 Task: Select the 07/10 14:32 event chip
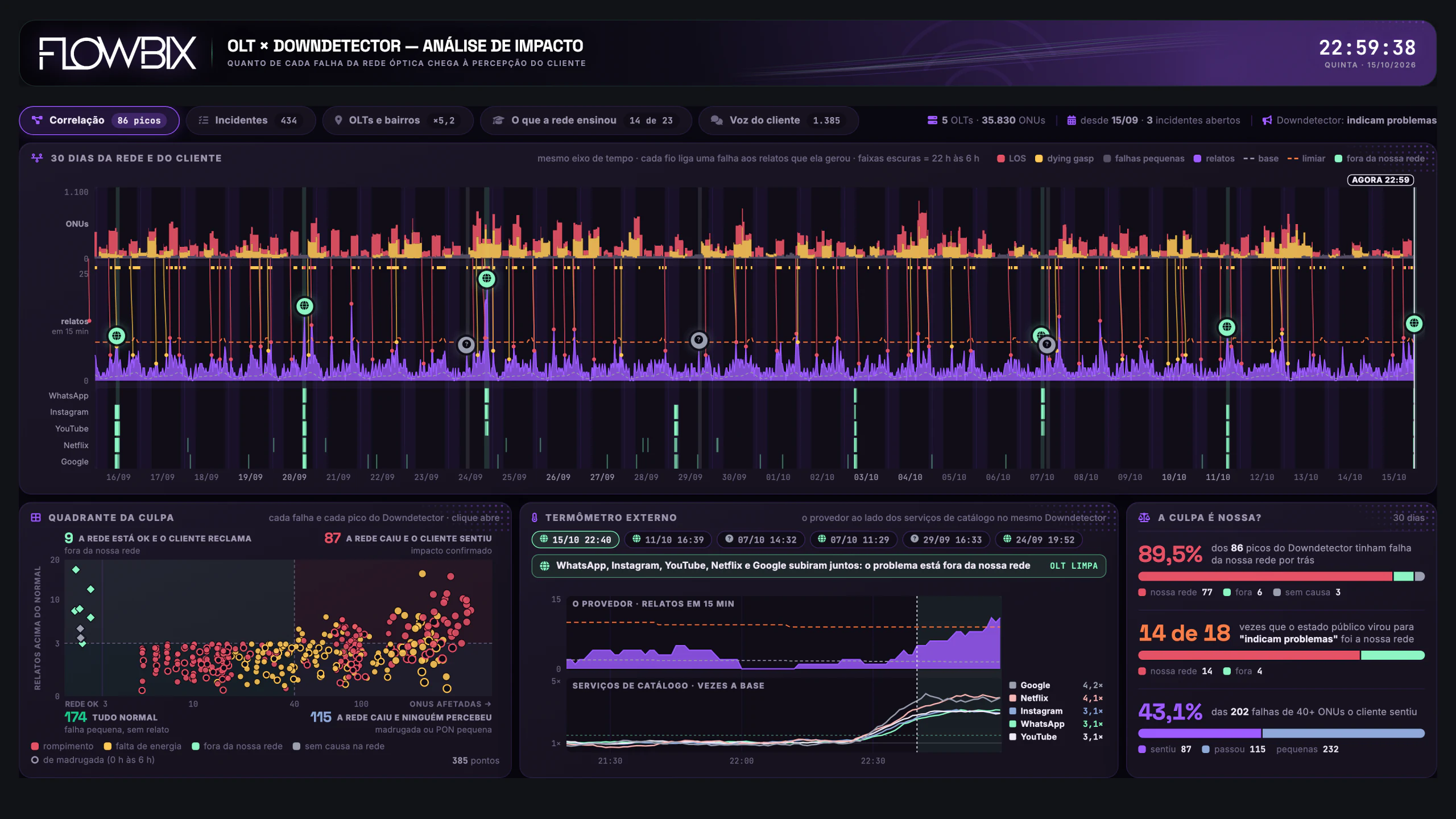point(761,540)
